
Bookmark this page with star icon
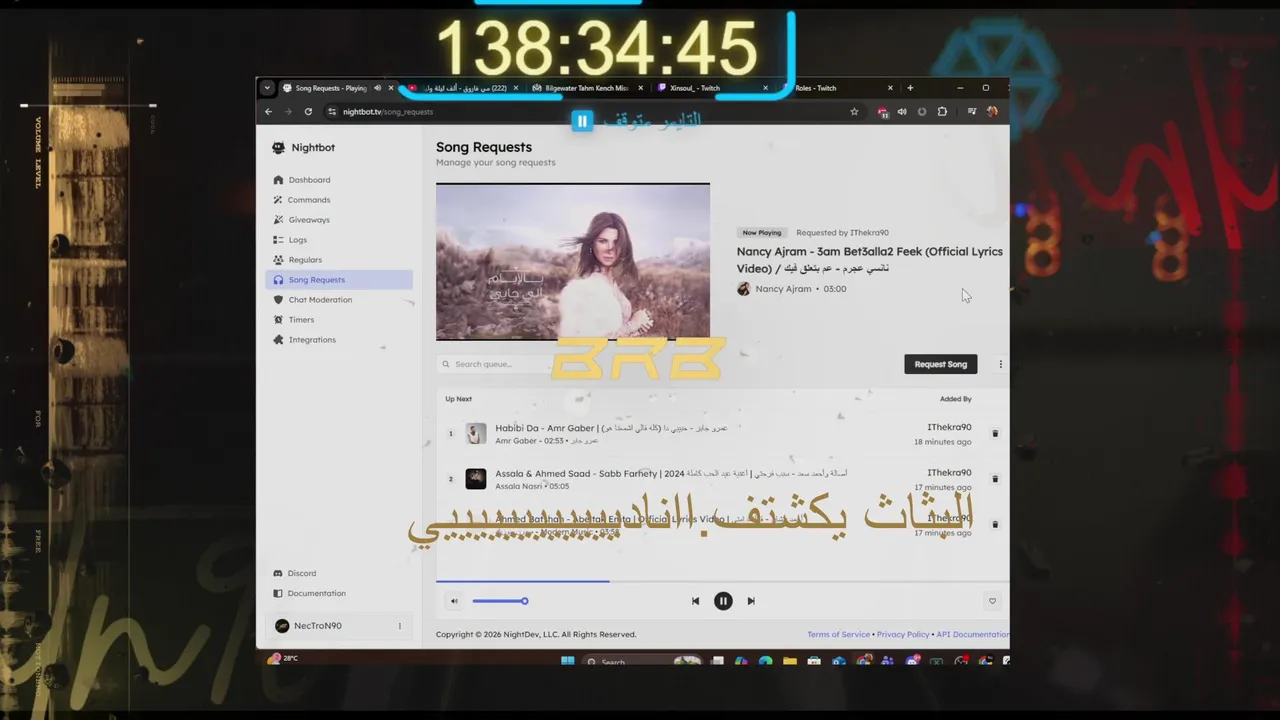[854, 112]
